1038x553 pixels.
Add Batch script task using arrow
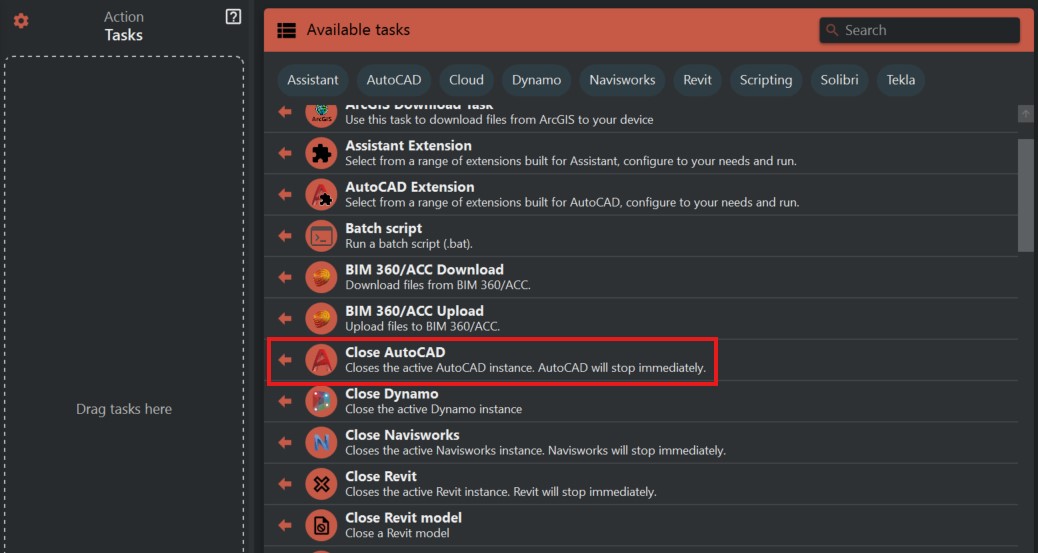click(285, 236)
